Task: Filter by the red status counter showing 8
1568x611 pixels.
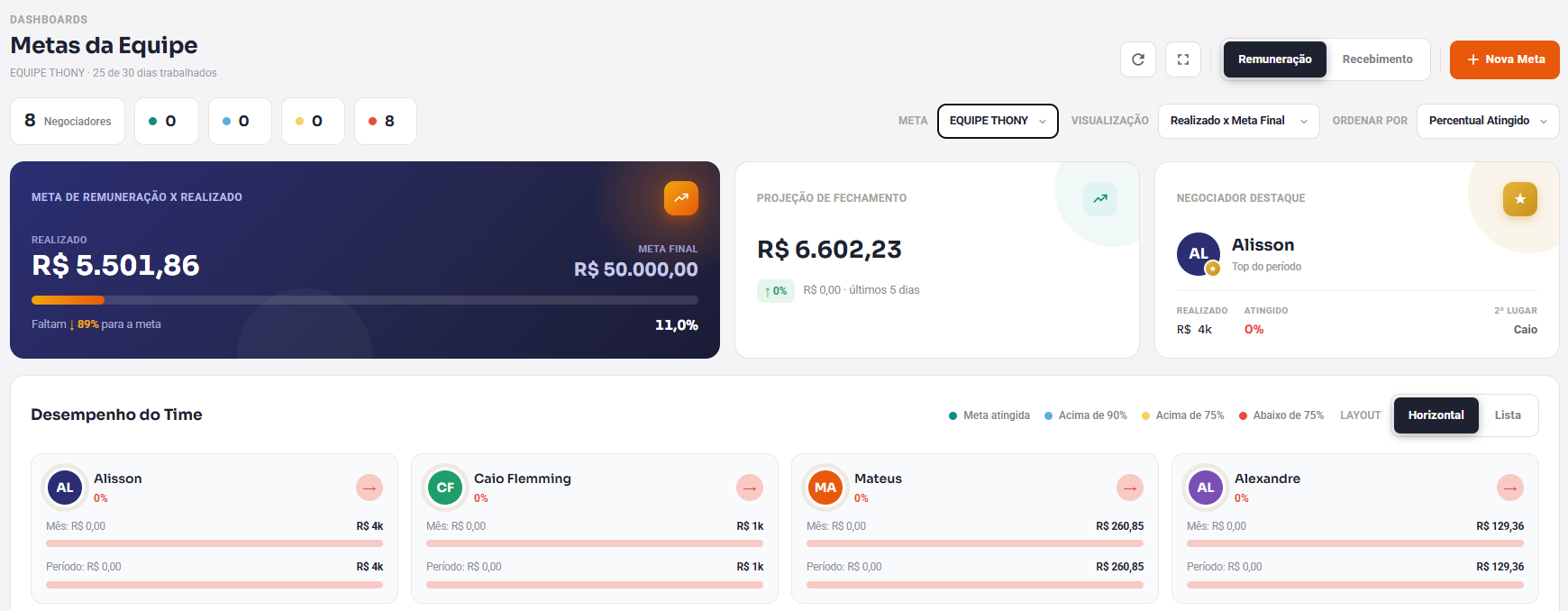Action: pos(386,121)
